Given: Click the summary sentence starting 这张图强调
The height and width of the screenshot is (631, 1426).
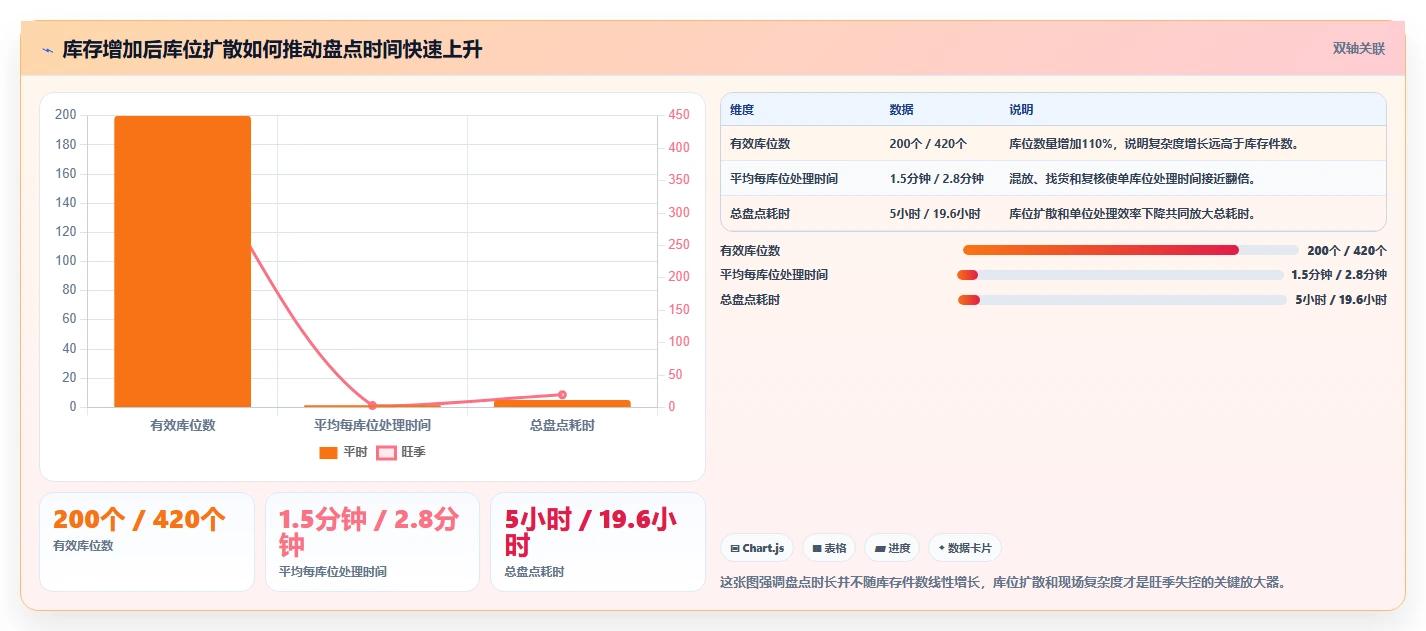Looking at the screenshot, I should [x=1002, y=582].
